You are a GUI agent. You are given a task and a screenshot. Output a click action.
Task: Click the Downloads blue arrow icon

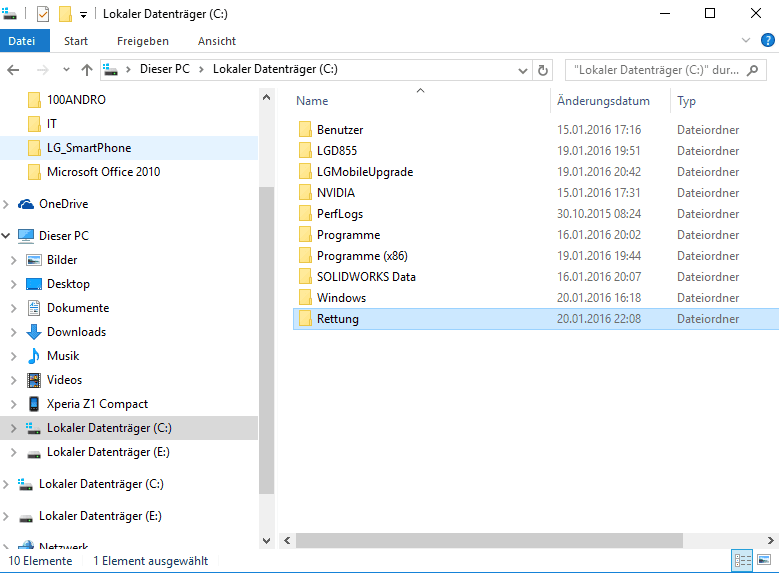[34, 332]
